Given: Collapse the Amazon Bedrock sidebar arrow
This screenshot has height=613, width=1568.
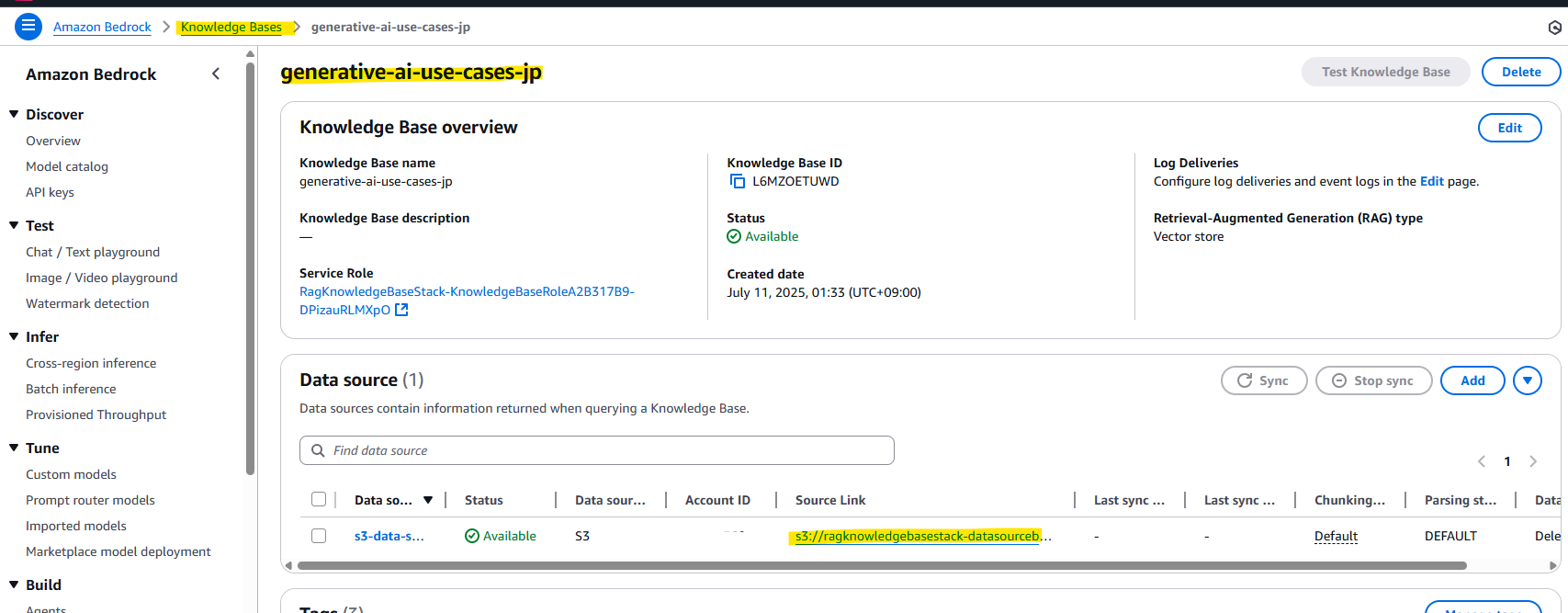Looking at the screenshot, I should [x=216, y=74].
